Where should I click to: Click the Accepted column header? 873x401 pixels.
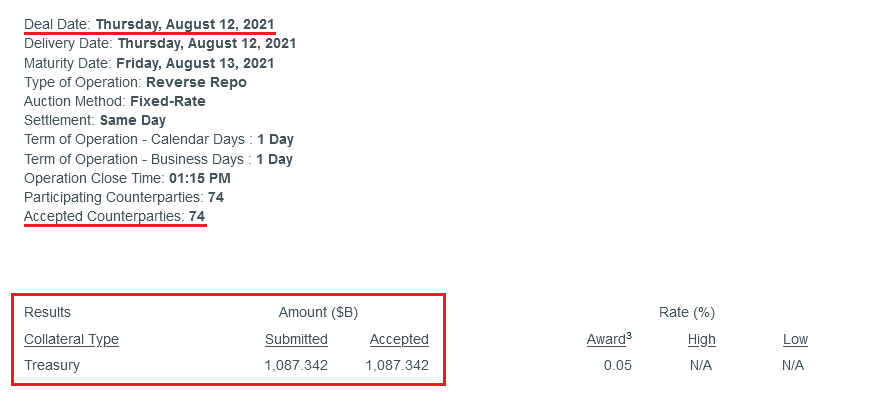click(399, 339)
